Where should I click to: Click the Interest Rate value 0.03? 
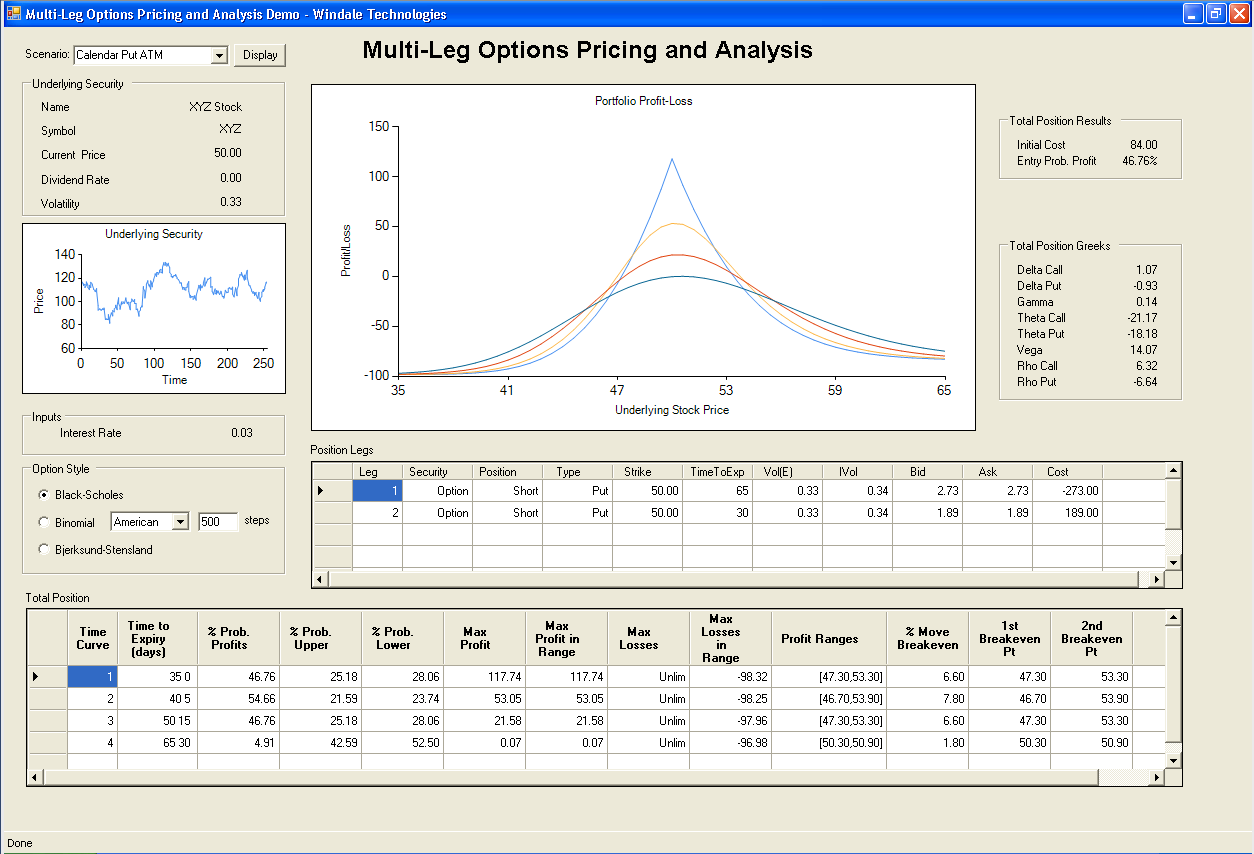tap(241, 433)
